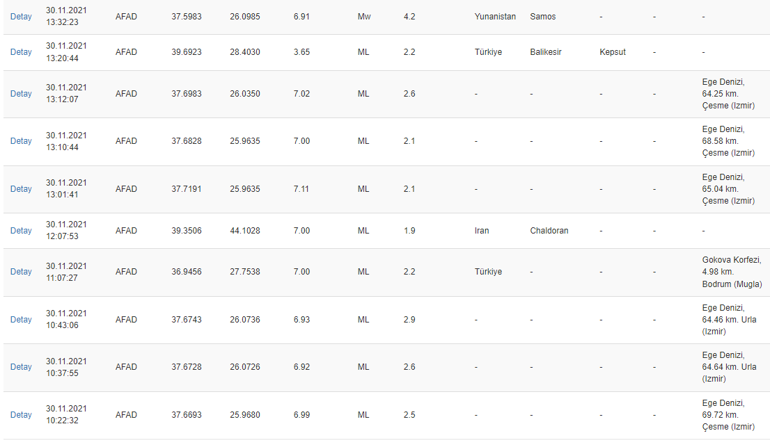
Task: Click Detay for the 13:10:44 earthquake
Action: [x=21, y=141]
